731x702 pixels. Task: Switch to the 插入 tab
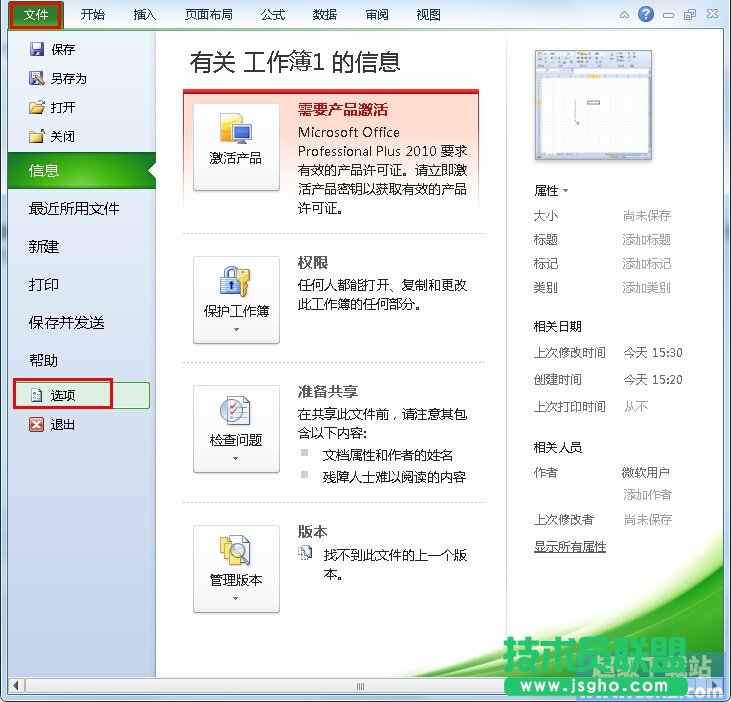145,15
